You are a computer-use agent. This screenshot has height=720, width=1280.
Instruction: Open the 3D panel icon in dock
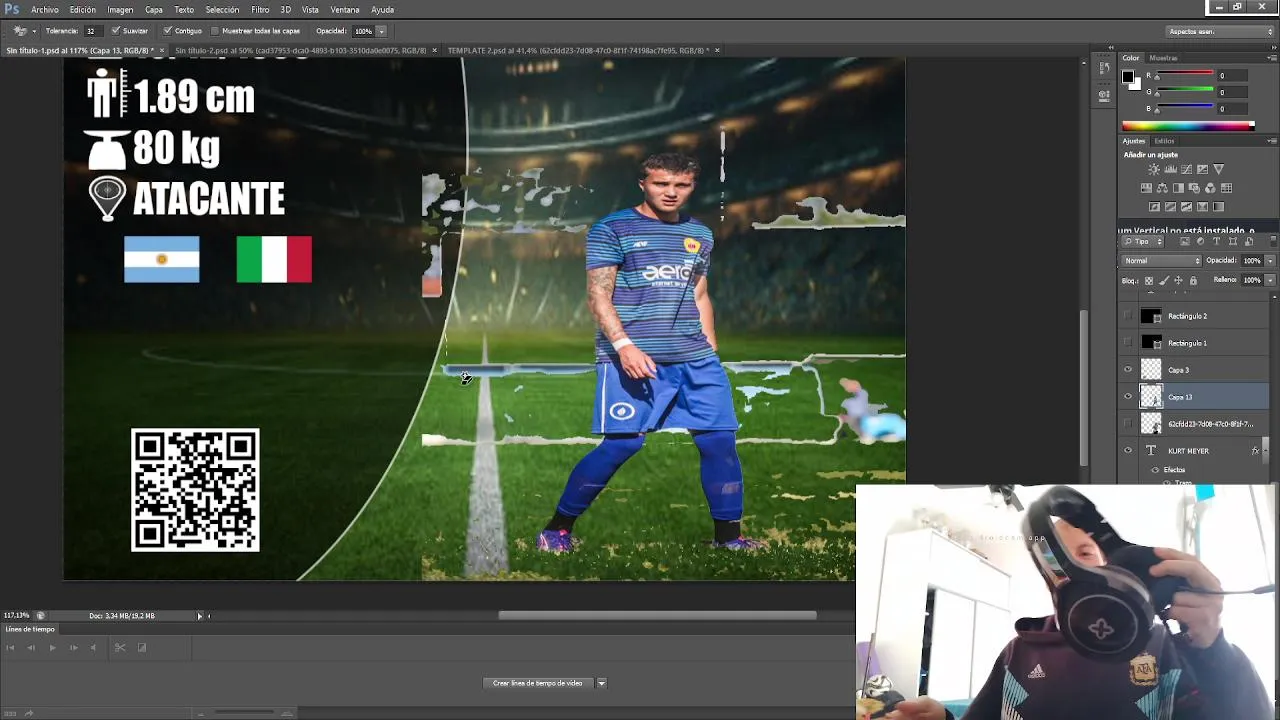pyautogui.click(x=1104, y=96)
